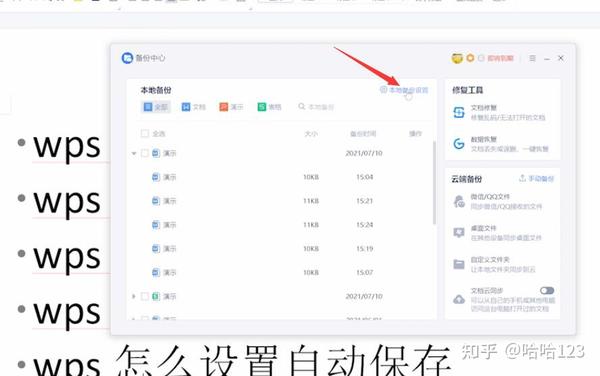This screenshot has height=376, width=600.
Task: Click the 微信/QQ文件 cloud backup icon
Action: 459,201
